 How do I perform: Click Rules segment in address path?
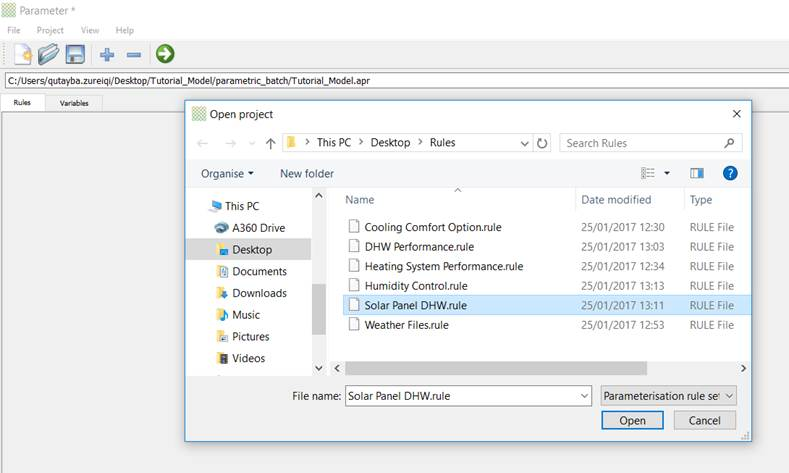pos(442,142)
